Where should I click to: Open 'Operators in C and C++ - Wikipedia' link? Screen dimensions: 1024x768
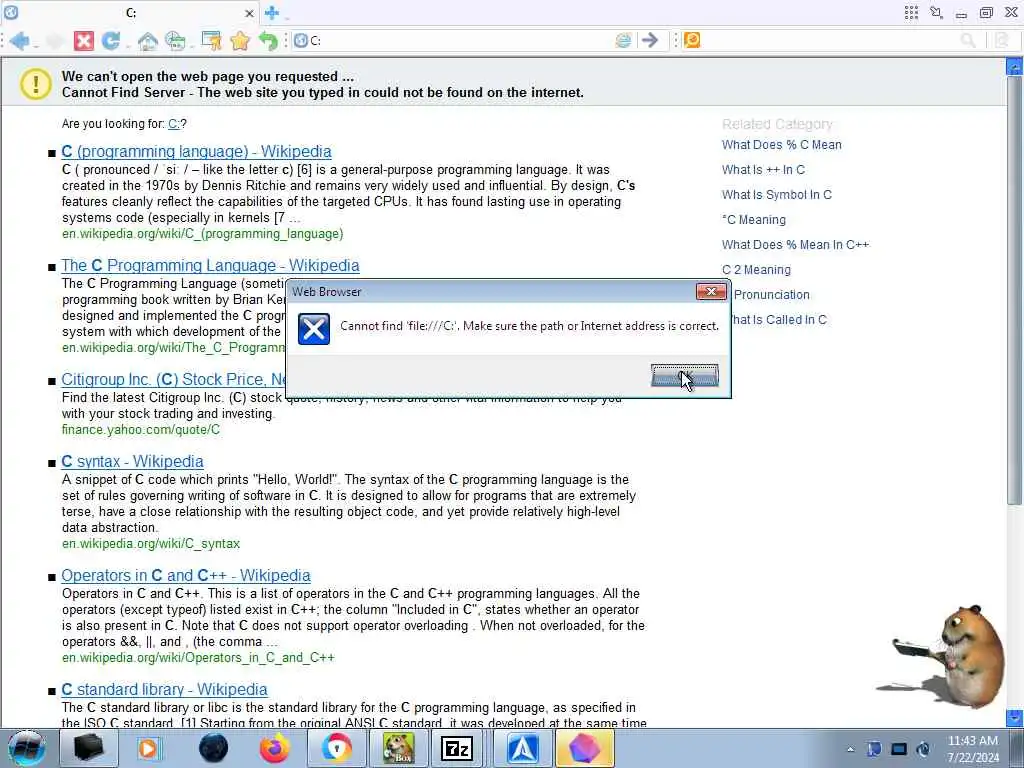point(185,575)
